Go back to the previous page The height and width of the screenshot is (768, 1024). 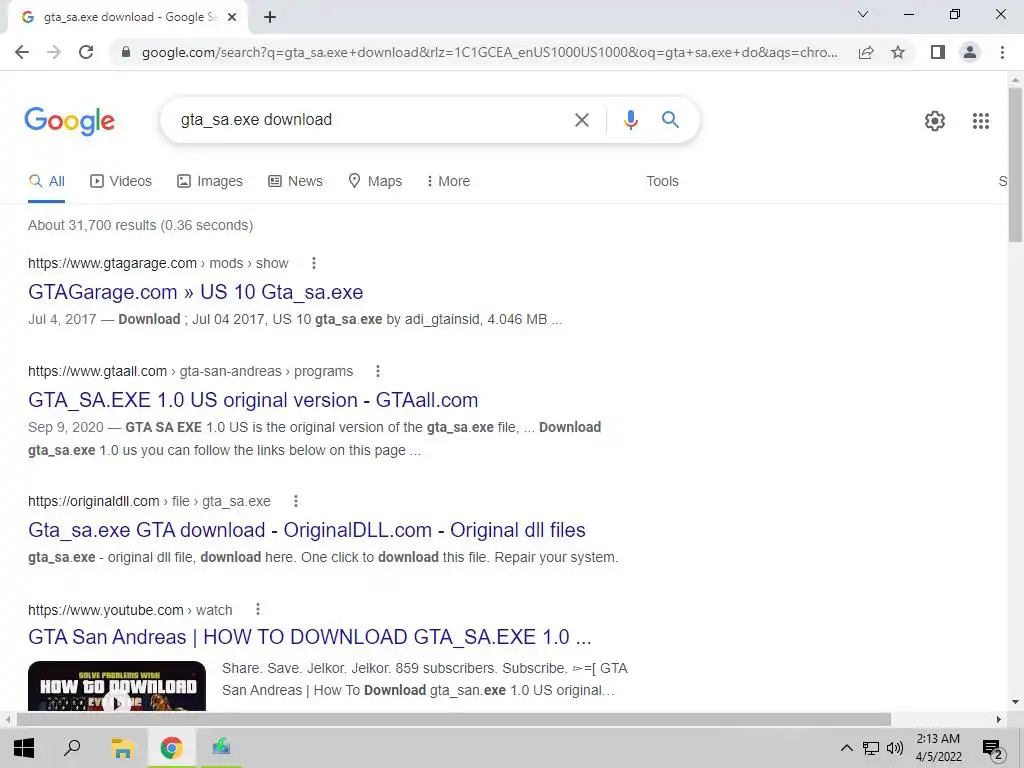click(x=22, y=52)
